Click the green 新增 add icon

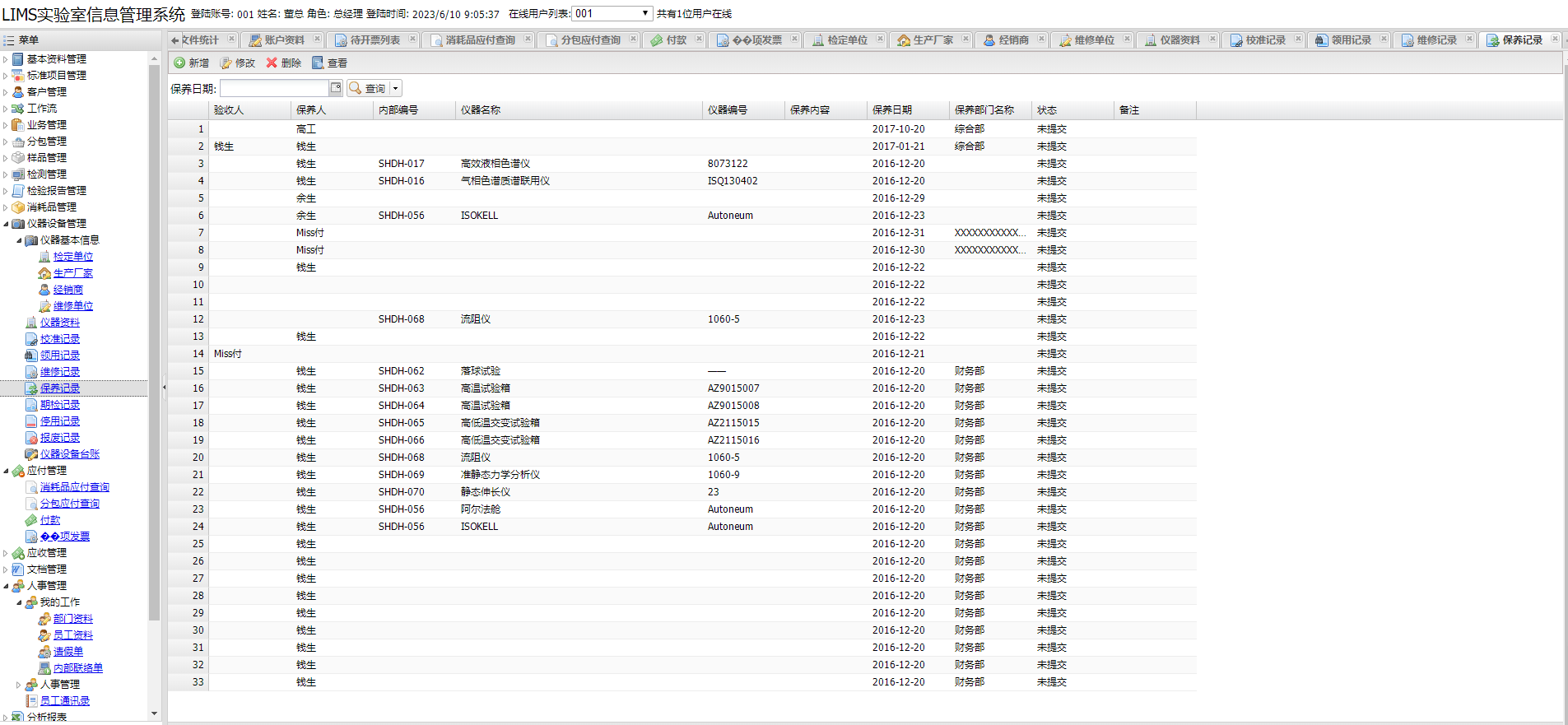click(x=179, y=63)
